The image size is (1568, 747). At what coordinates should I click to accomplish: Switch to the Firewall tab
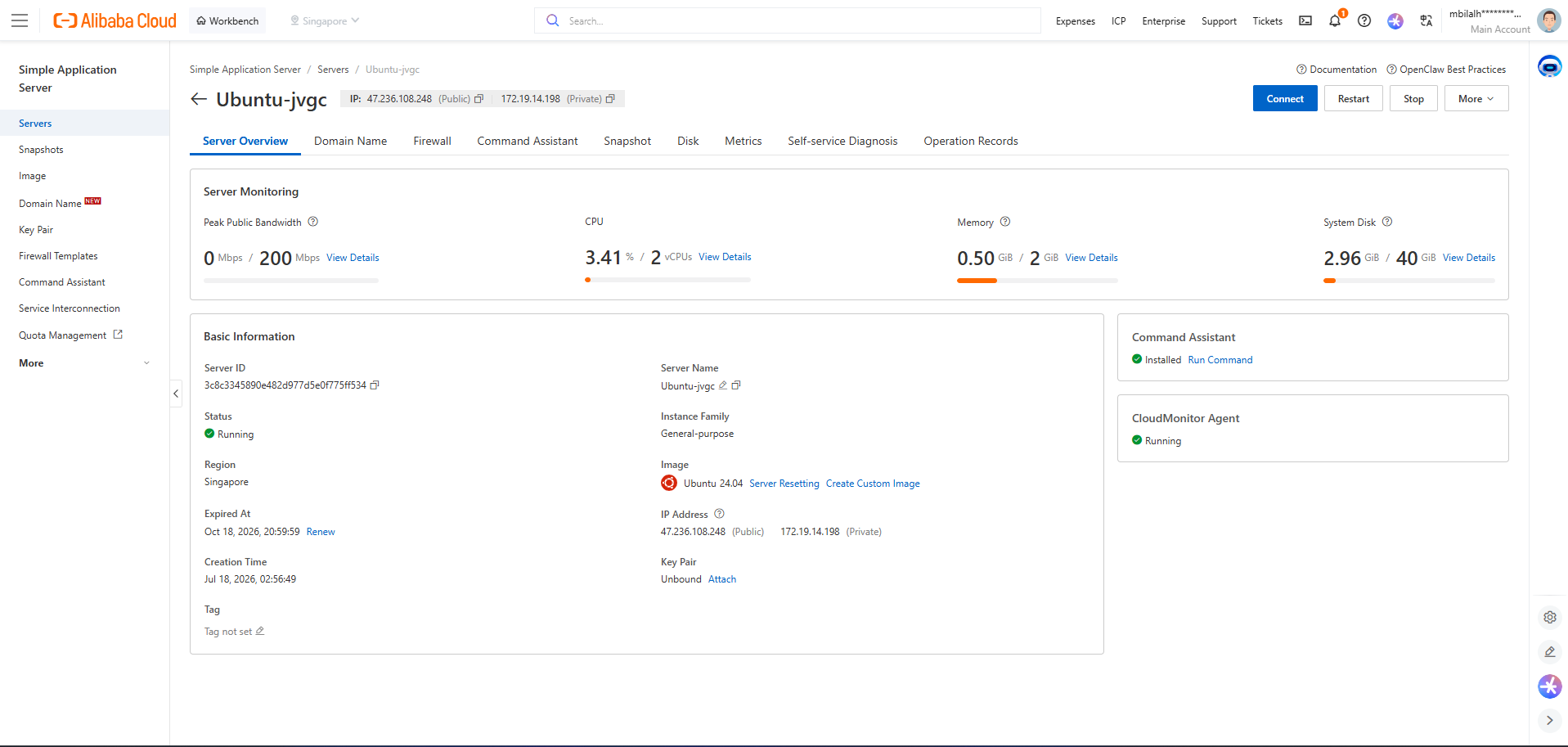pyautogui.click(x=433, y=142)
